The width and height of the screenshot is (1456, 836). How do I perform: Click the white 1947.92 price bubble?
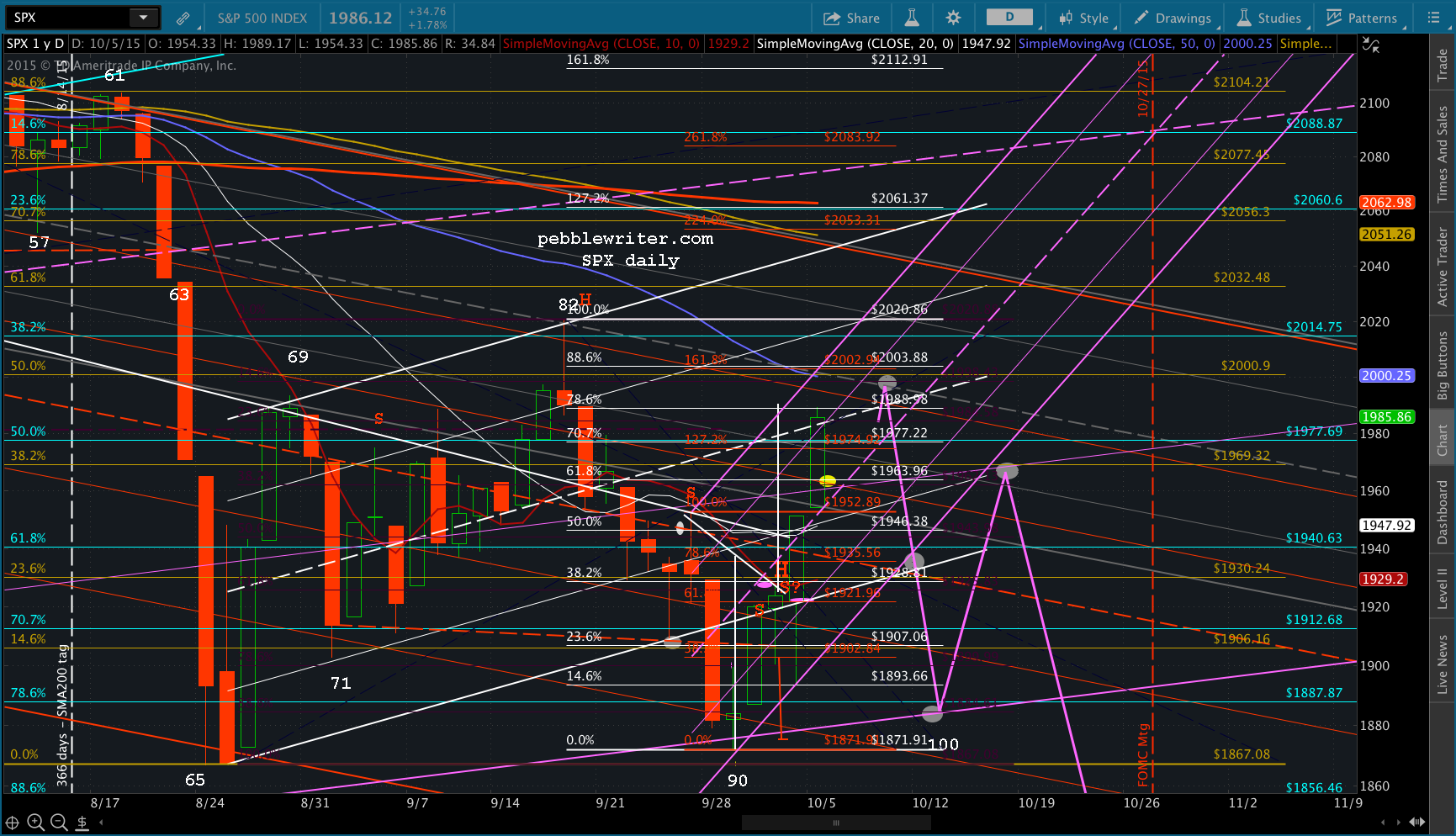[x=1387, y=526]
